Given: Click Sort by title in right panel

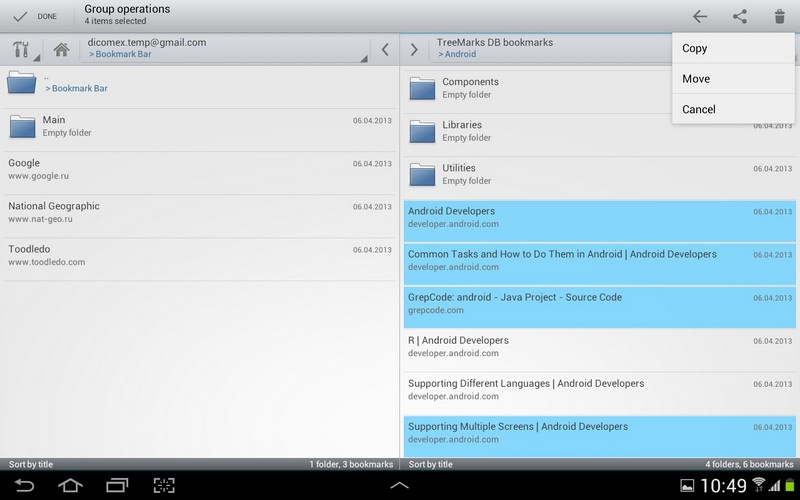Looking at the screenshot, I should tap(430, 464).
